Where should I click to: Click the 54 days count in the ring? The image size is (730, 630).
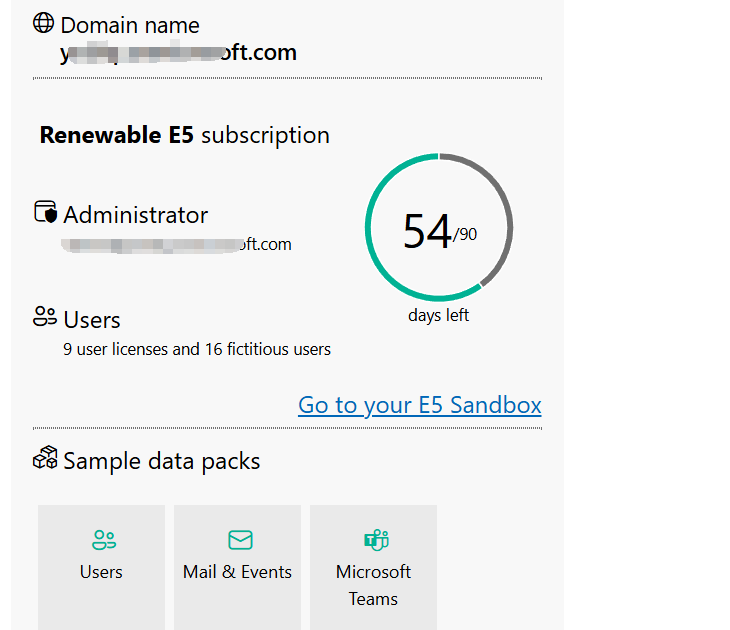tap(427, 231)
